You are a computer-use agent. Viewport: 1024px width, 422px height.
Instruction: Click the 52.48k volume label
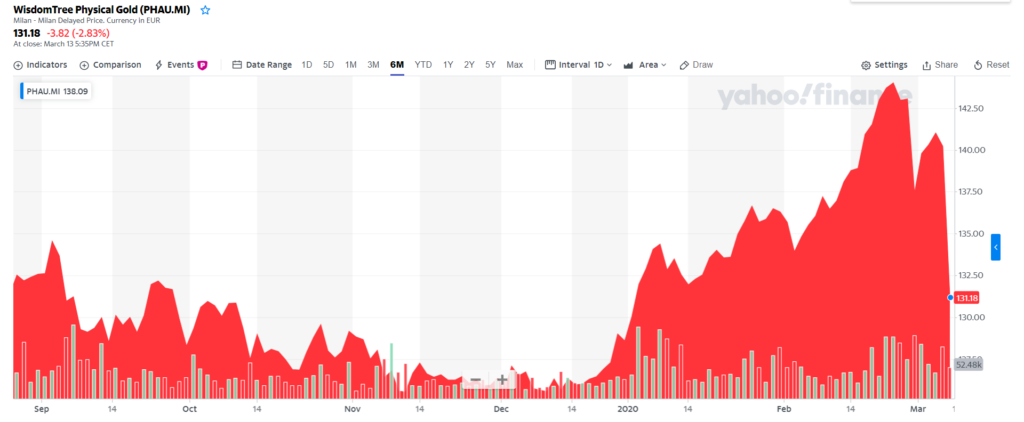coord(968,365)
